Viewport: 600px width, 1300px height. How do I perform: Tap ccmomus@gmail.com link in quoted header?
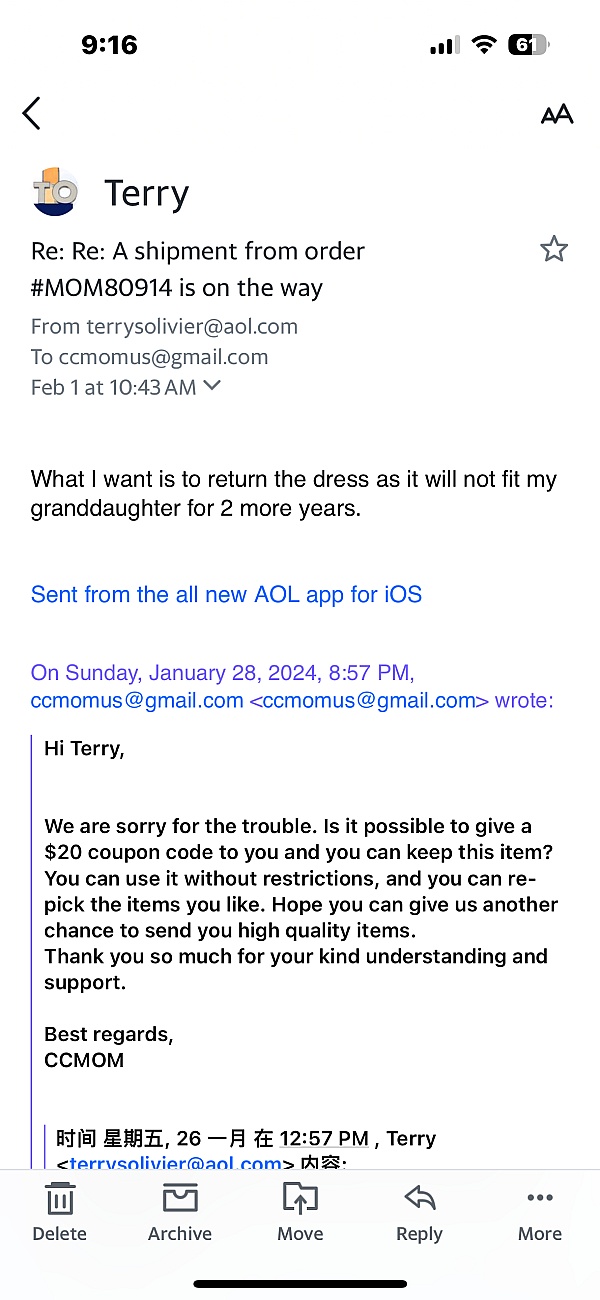(x=137, y=700)
